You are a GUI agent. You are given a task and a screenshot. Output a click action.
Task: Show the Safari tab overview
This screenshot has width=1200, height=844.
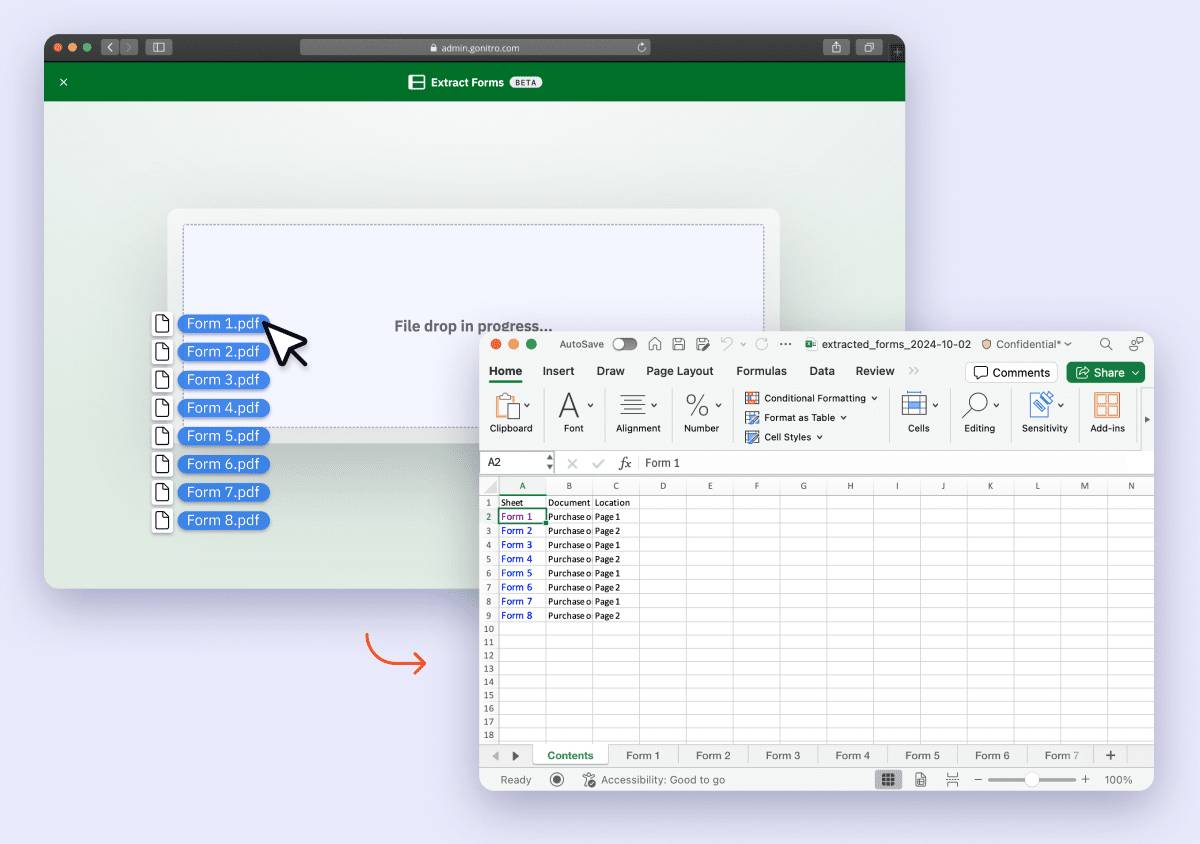[870, 47]
